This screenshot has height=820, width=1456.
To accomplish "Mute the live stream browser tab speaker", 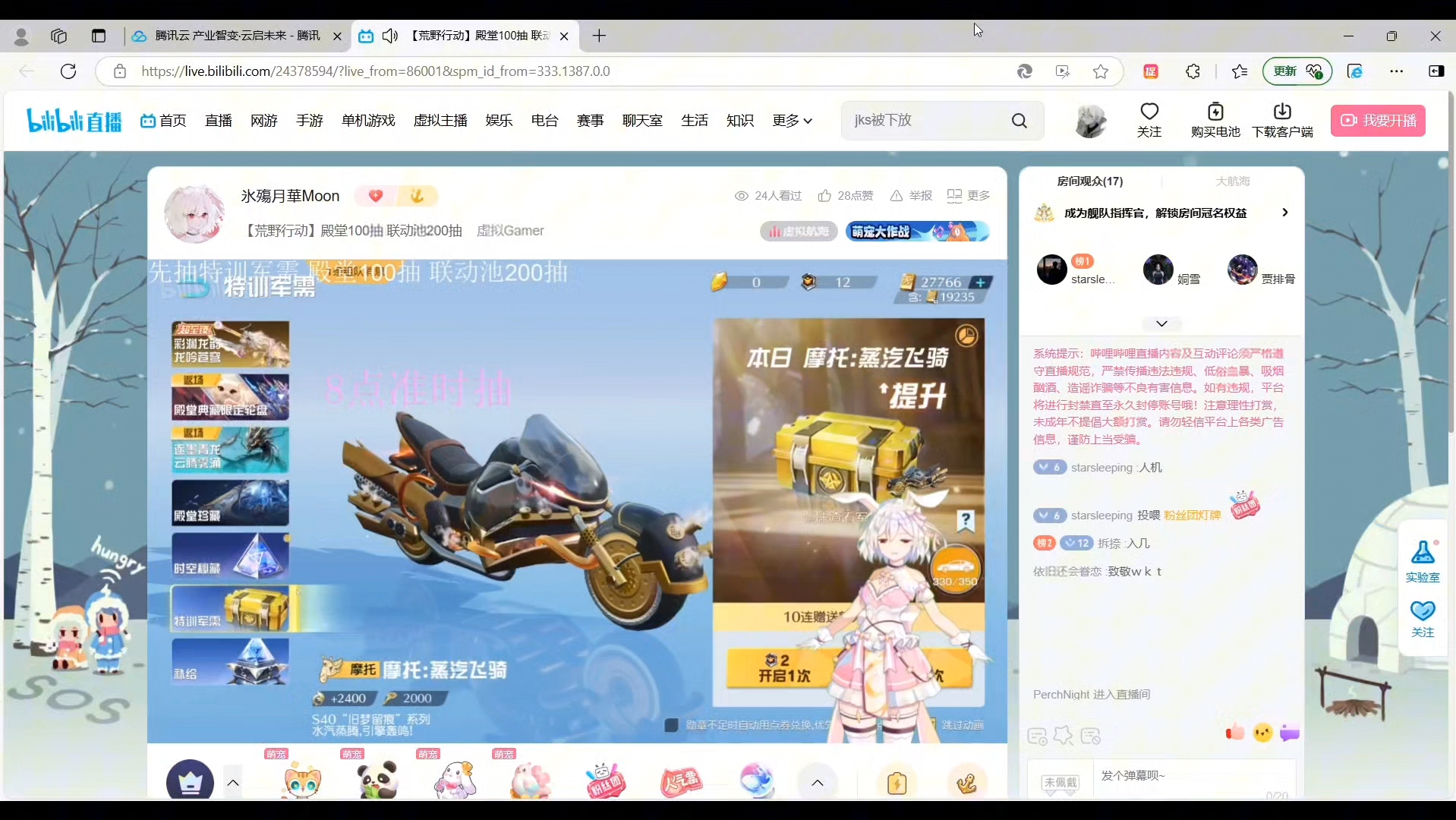I will [391, 36].
